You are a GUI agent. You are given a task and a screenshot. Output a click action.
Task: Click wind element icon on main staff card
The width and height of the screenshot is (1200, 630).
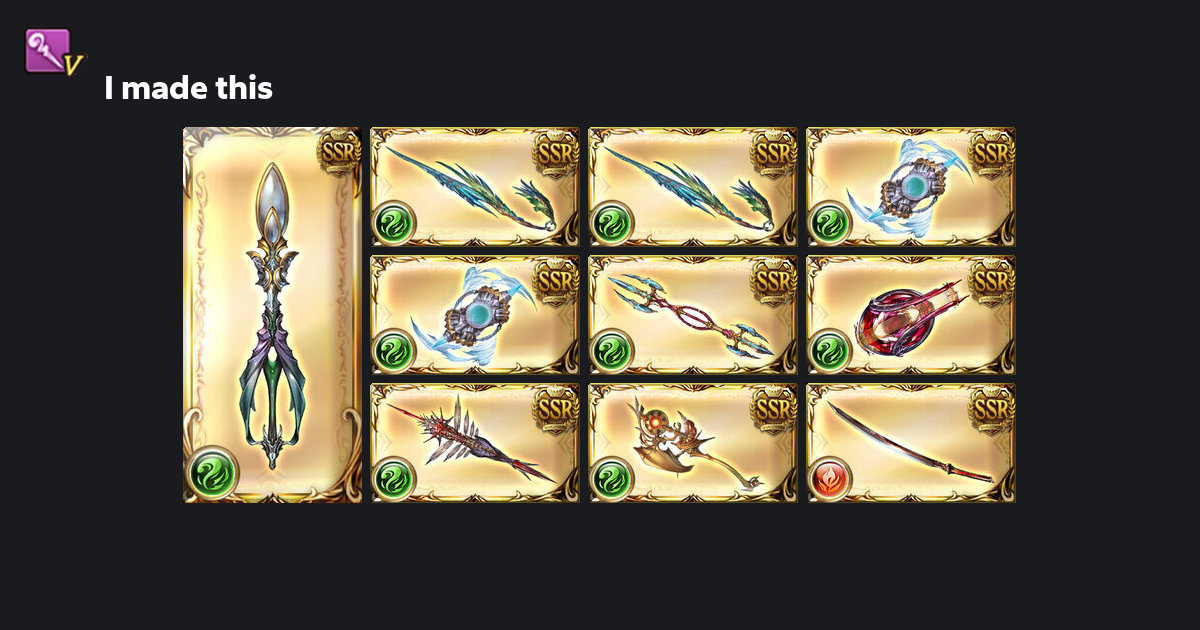pos(213,471)
